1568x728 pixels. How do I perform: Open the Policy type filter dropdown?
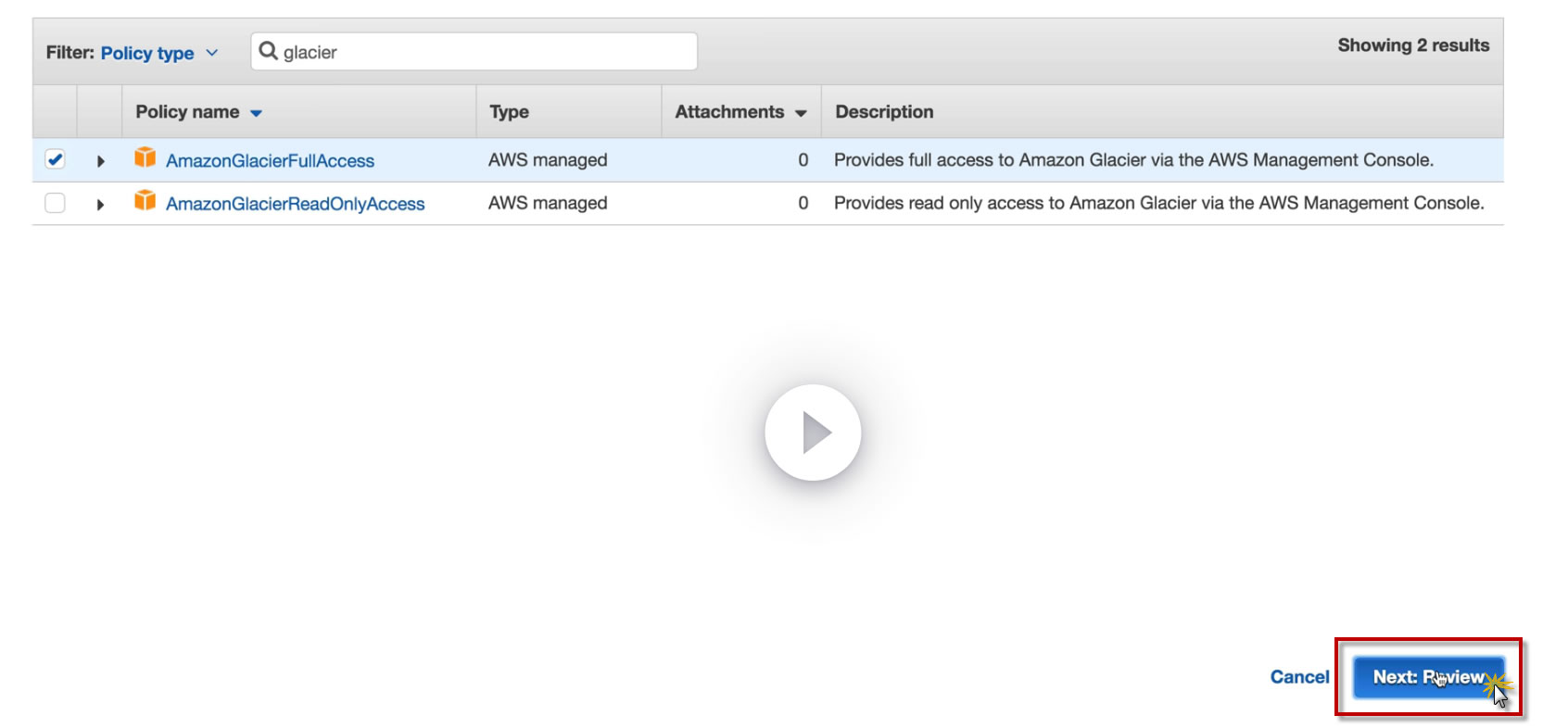click(x=159, y=53)
